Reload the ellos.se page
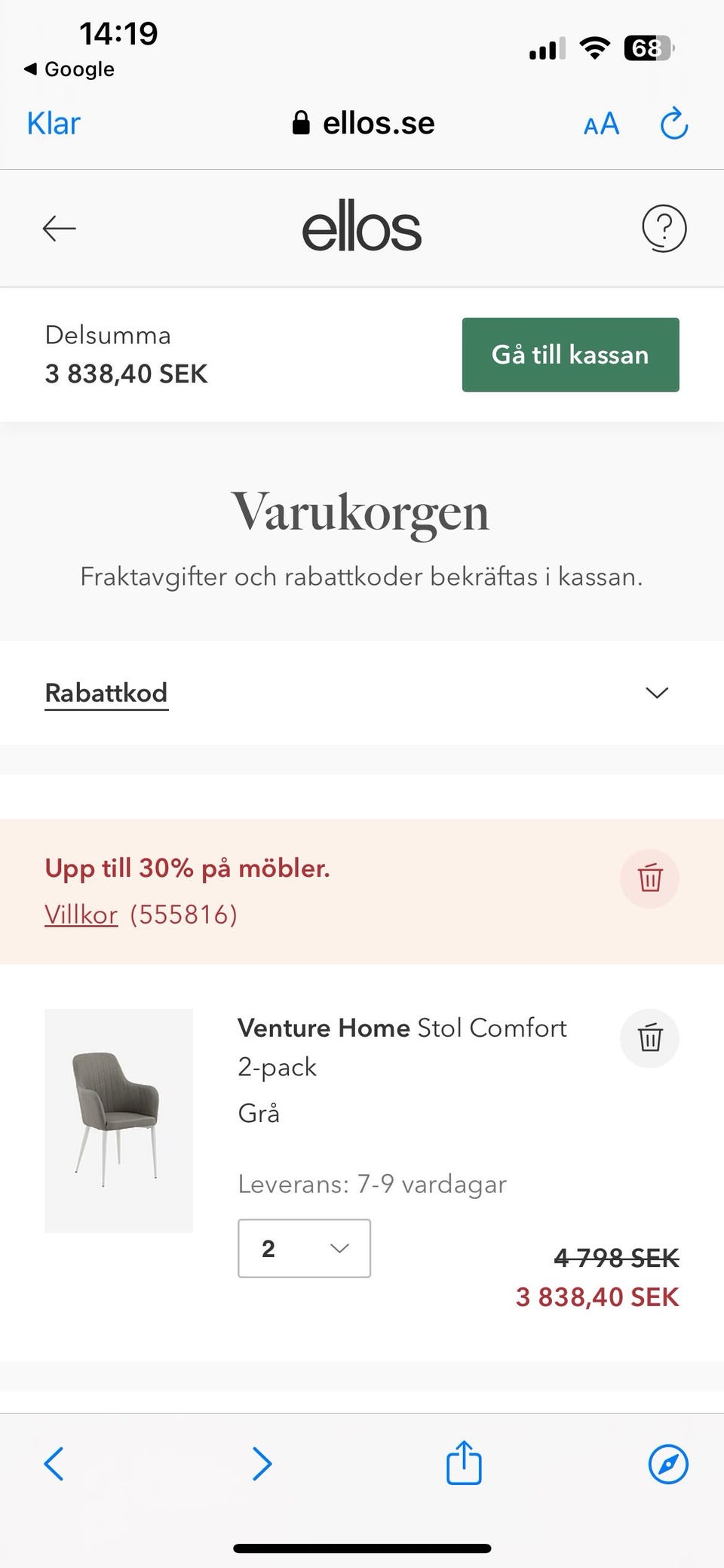Viewport: 724px width, 1568px height. click(673, 124)
